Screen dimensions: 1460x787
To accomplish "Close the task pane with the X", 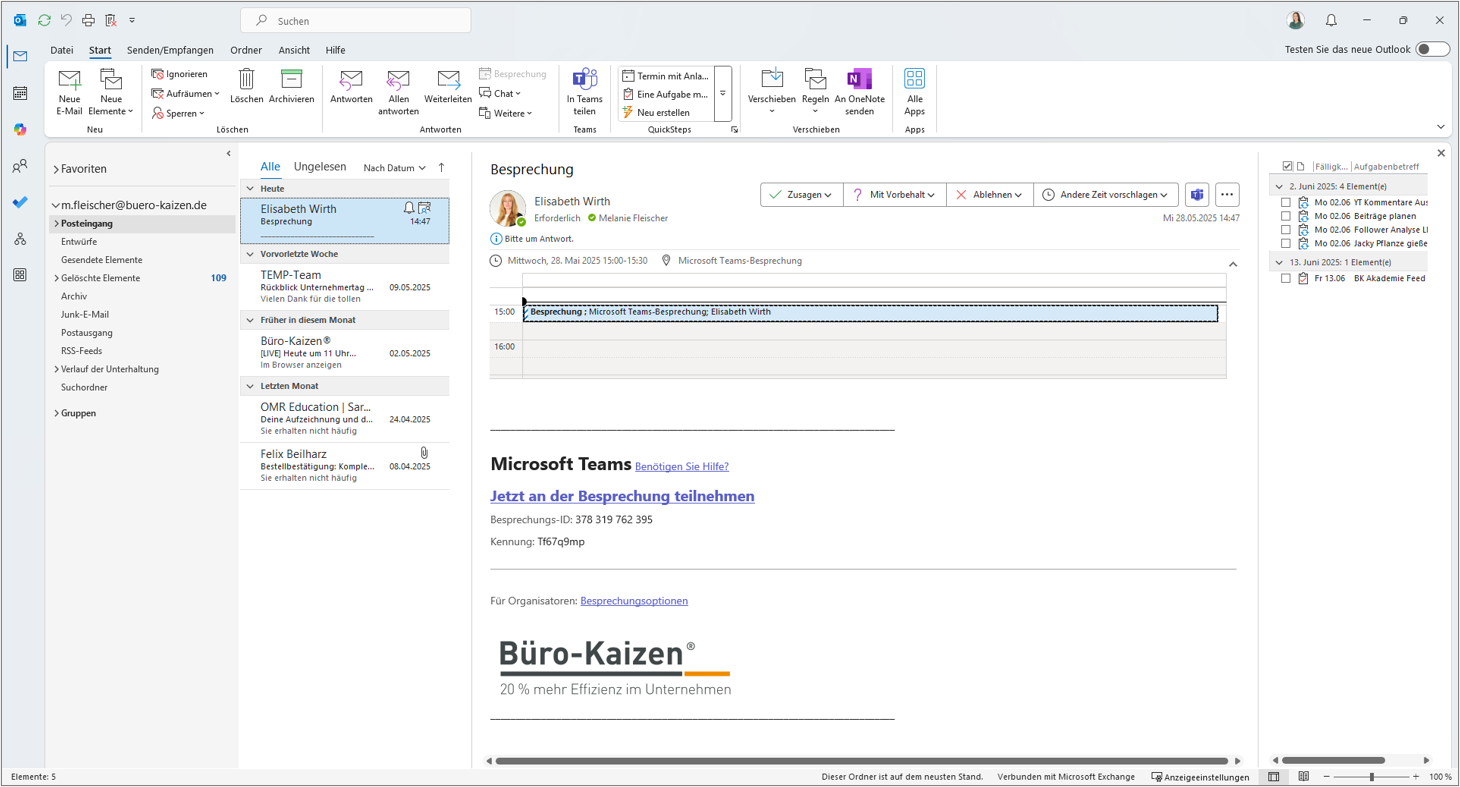I will (x=1441, y=153).
